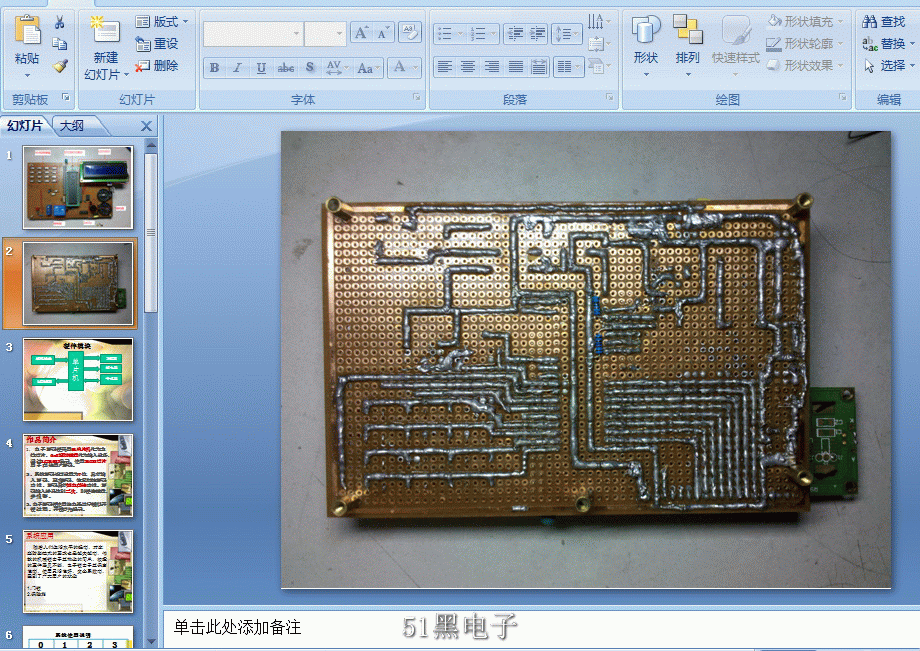The width and height of the screenshot is (920, 651).
Task: Switch to the 大纲 outline tab
Action: [72, 126]
